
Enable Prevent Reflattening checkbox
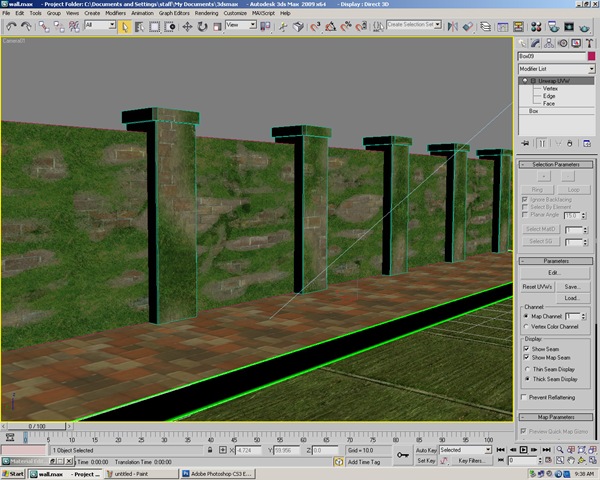pyautogui.click(x=526, y=397)
